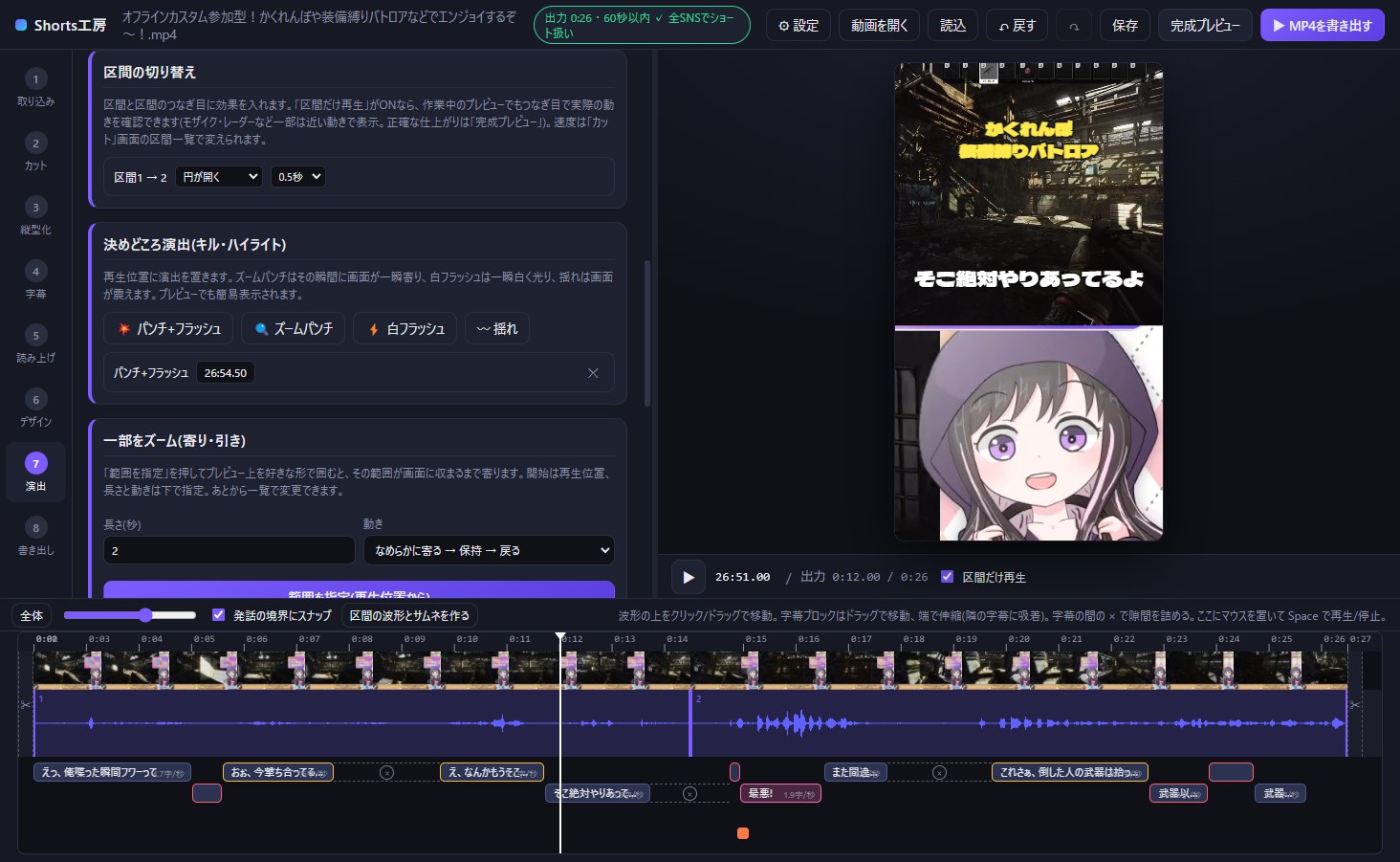The height and width of the screenshot is (862, 1400).
Task: Adjust the timeline zoom slider
Action: click(130, 615)
